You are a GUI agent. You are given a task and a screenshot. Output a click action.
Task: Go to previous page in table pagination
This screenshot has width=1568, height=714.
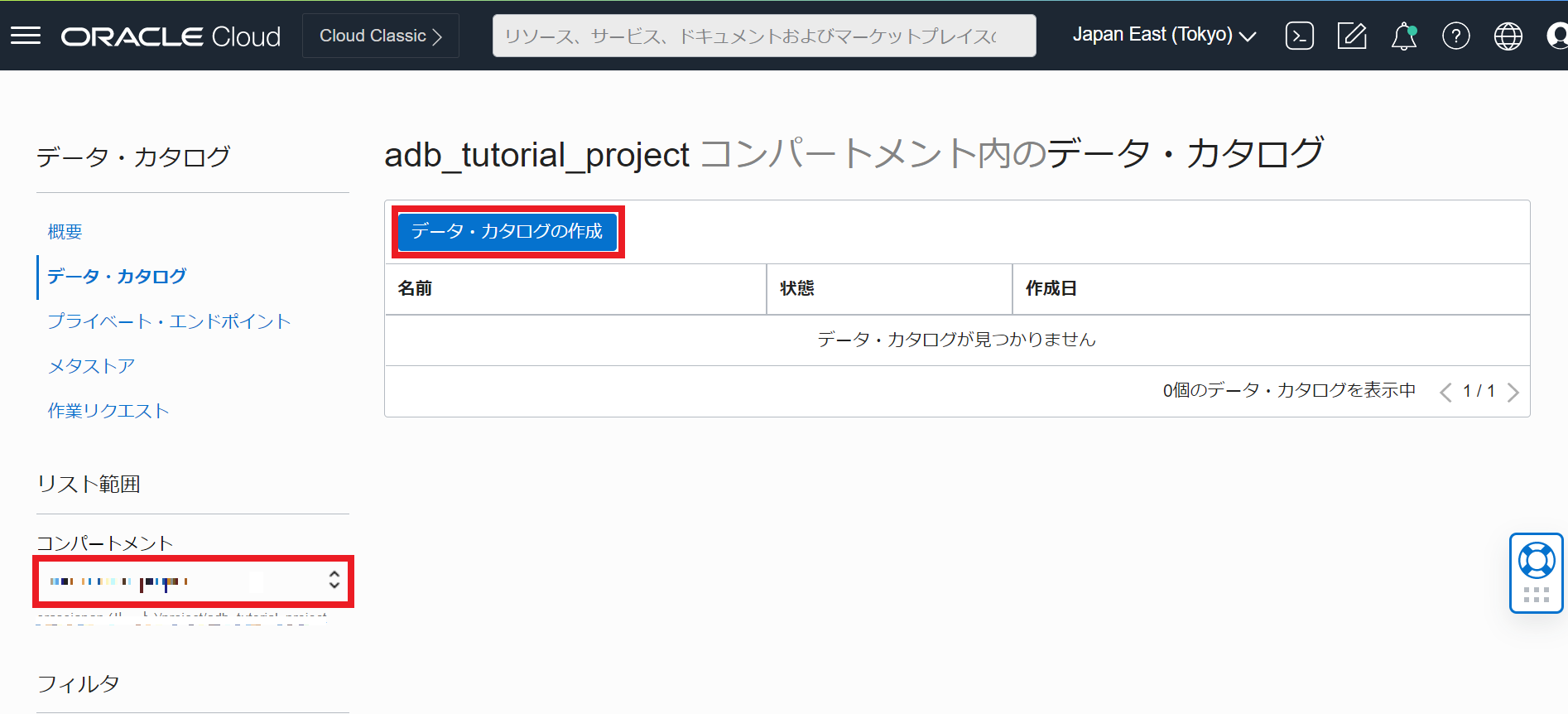[1445, 392]
